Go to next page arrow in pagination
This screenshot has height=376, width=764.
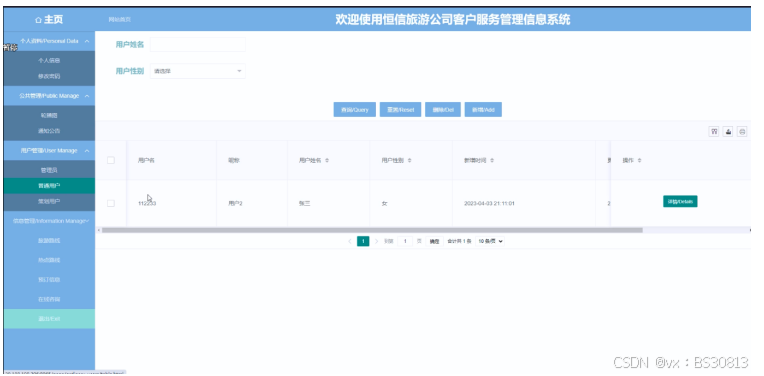click(376, 241)
